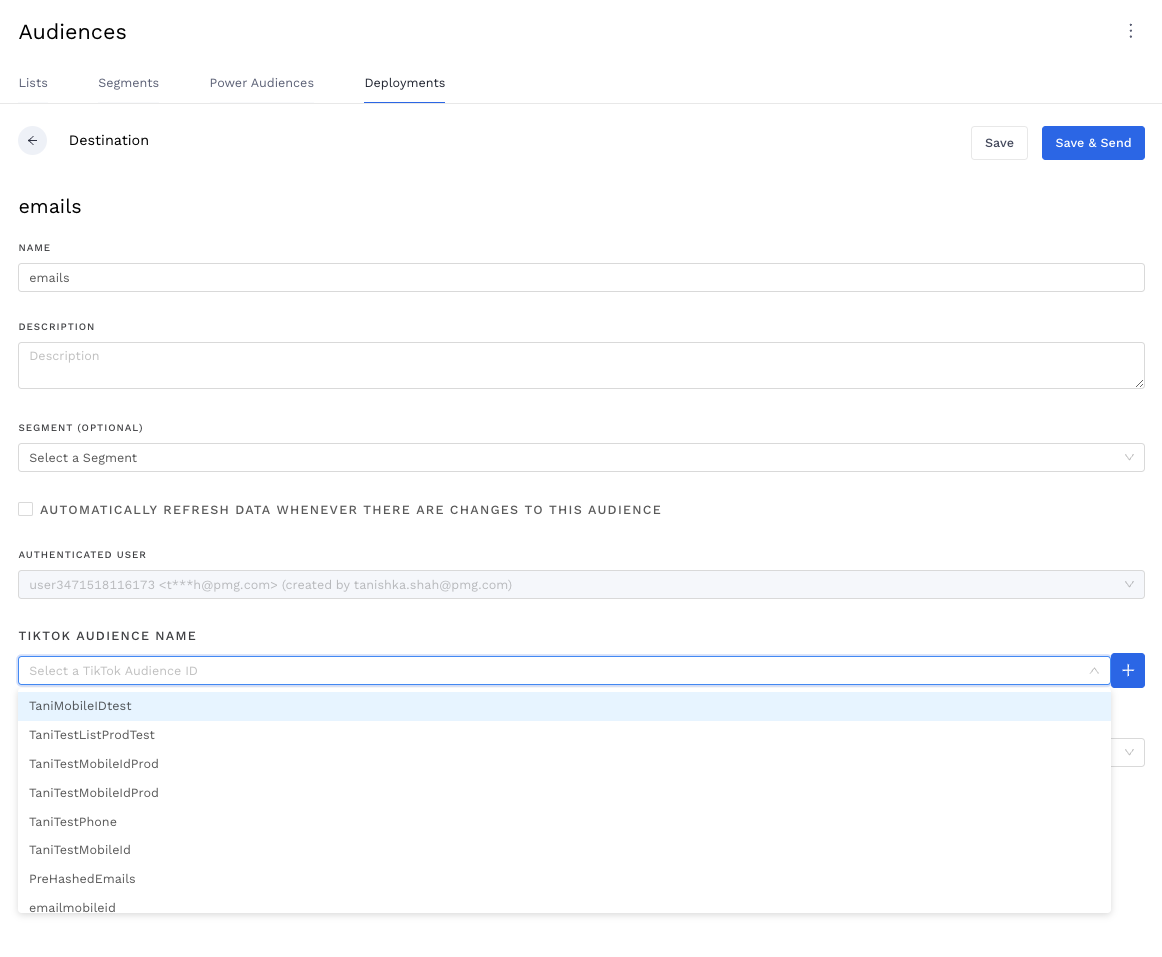Click the back arrow next to Destination
This screenshot has height=957, width=1162.
tap(32, 141)
